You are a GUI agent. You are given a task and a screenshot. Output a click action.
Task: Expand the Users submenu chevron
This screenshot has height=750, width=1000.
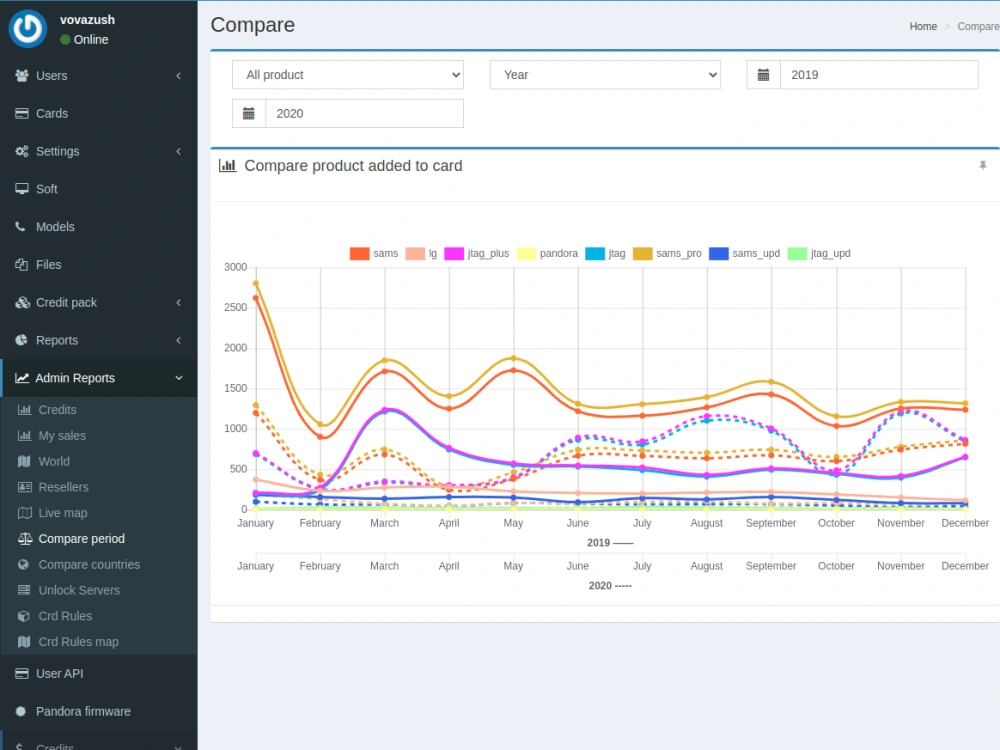point(179,75)
